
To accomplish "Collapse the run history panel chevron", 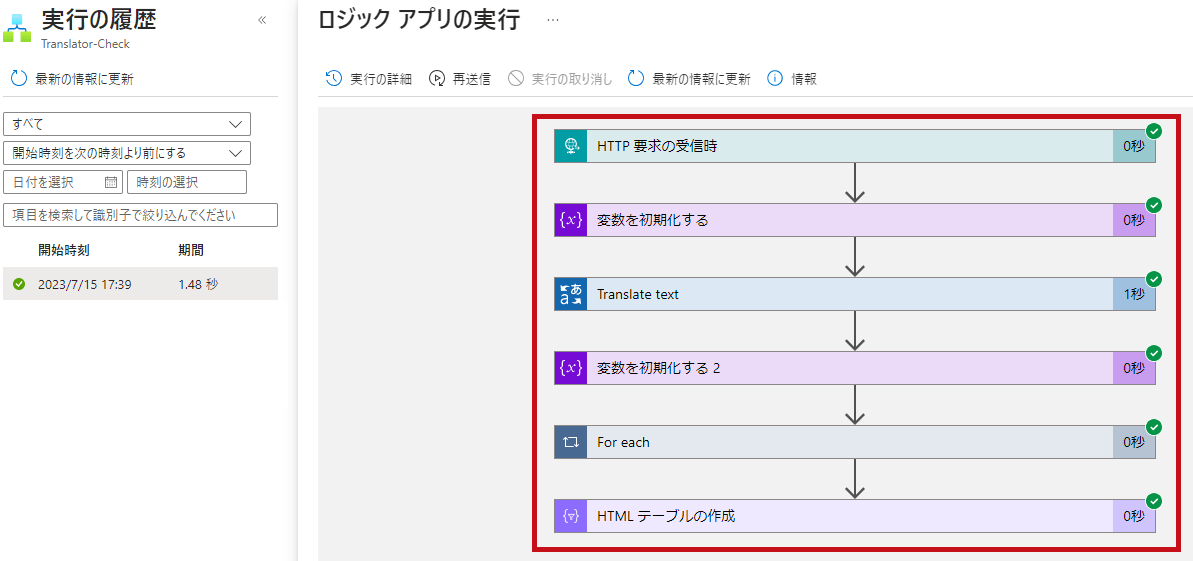I will point(262,21).
